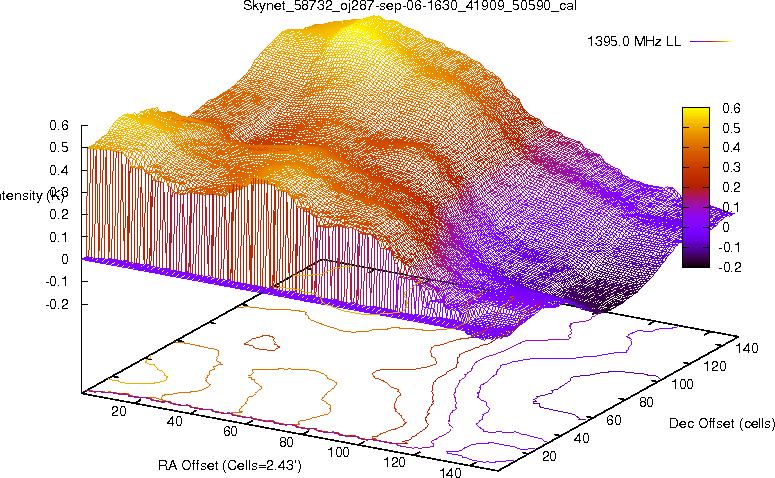Select the legend entry 1395.0 MHz LL
This screenshot has height=478, width=775.
(634, 42)
